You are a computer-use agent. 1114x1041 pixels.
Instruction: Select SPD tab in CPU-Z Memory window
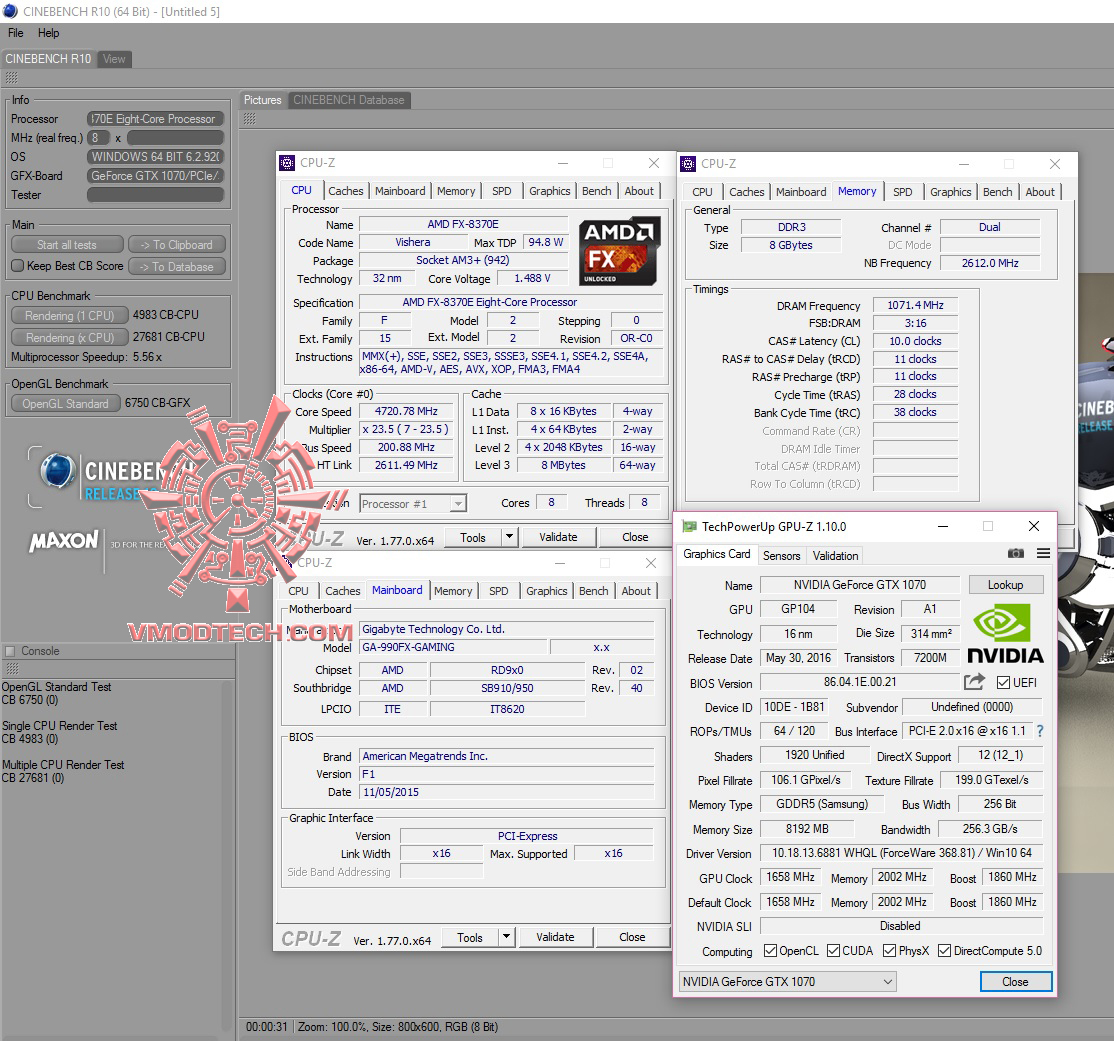point(903,192)
